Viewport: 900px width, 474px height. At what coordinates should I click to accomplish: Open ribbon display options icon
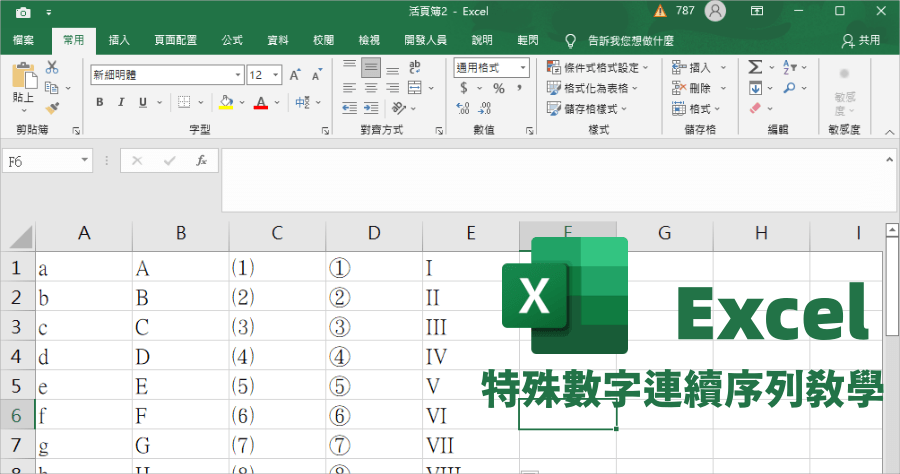757,11
